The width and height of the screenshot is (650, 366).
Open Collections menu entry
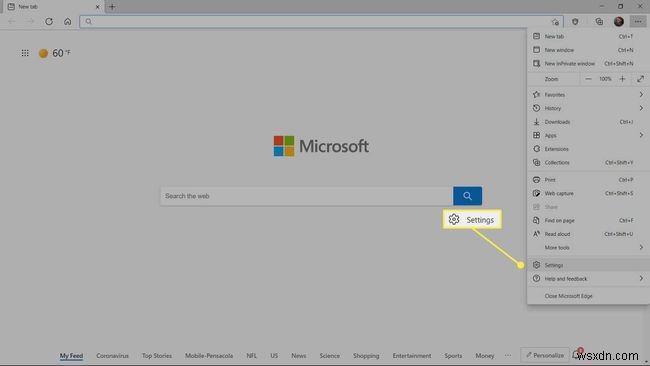pos(588,163)
